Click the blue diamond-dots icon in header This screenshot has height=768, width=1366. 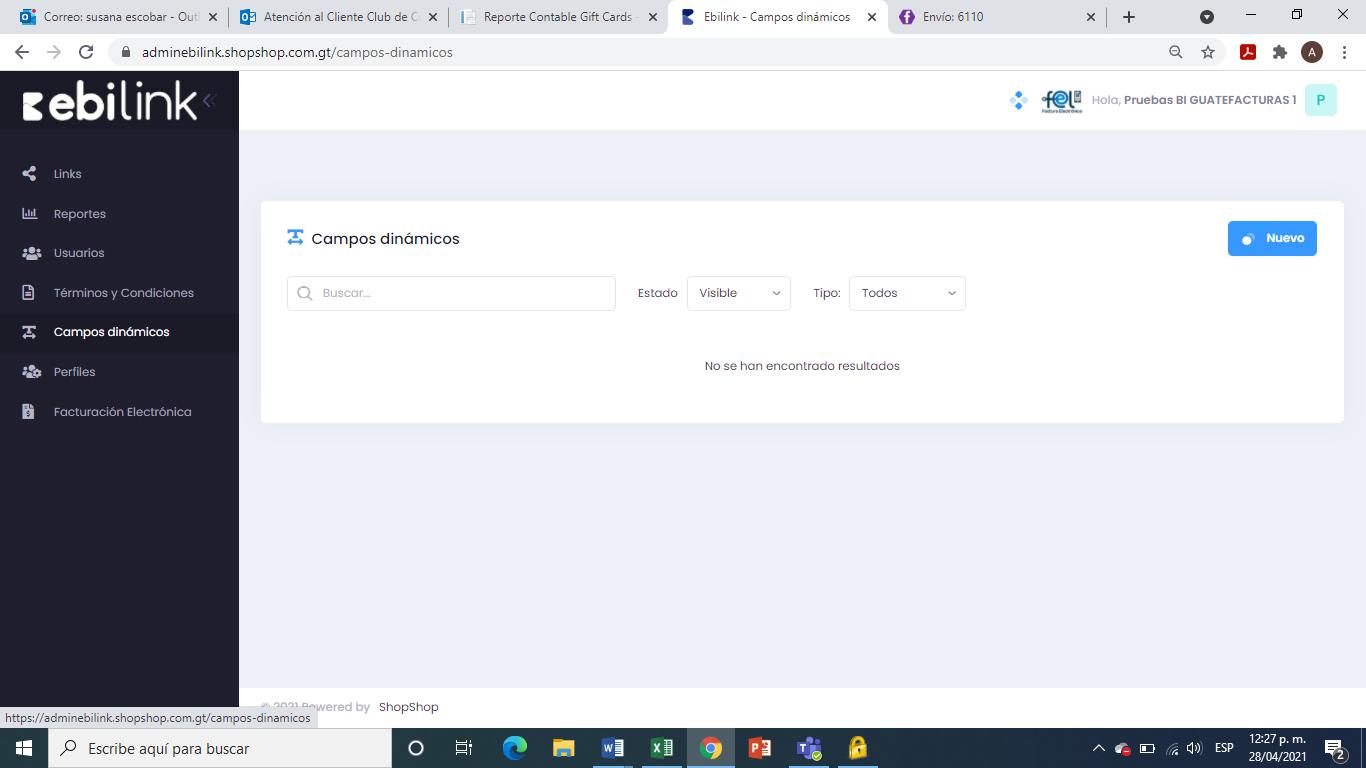point(1019,100)
